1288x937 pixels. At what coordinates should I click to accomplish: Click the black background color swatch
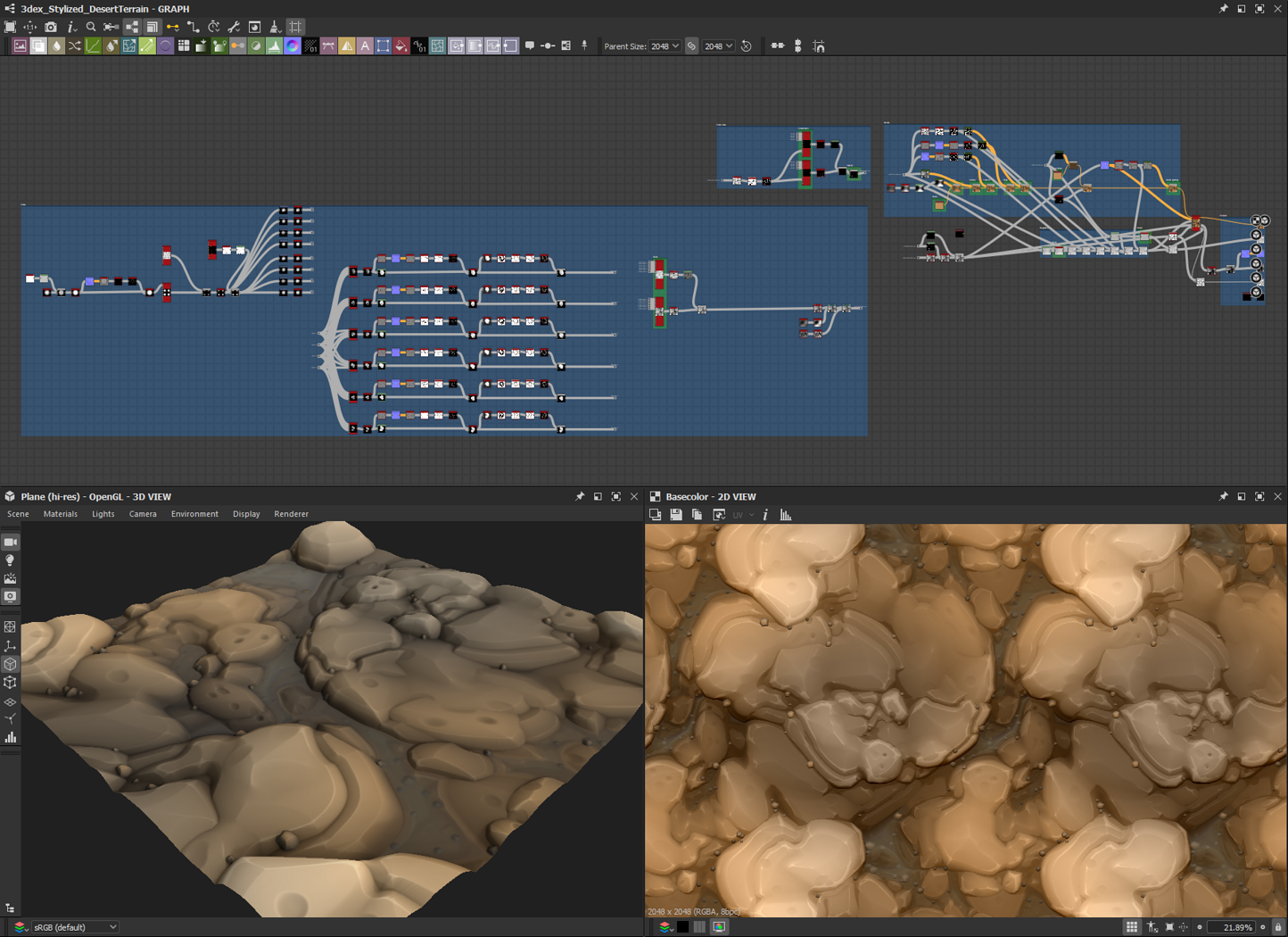[682, 927]
